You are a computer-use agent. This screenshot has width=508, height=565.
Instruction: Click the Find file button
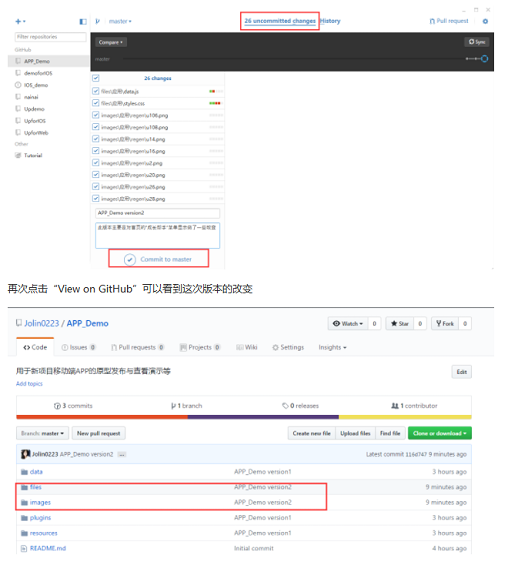[390, 433]
